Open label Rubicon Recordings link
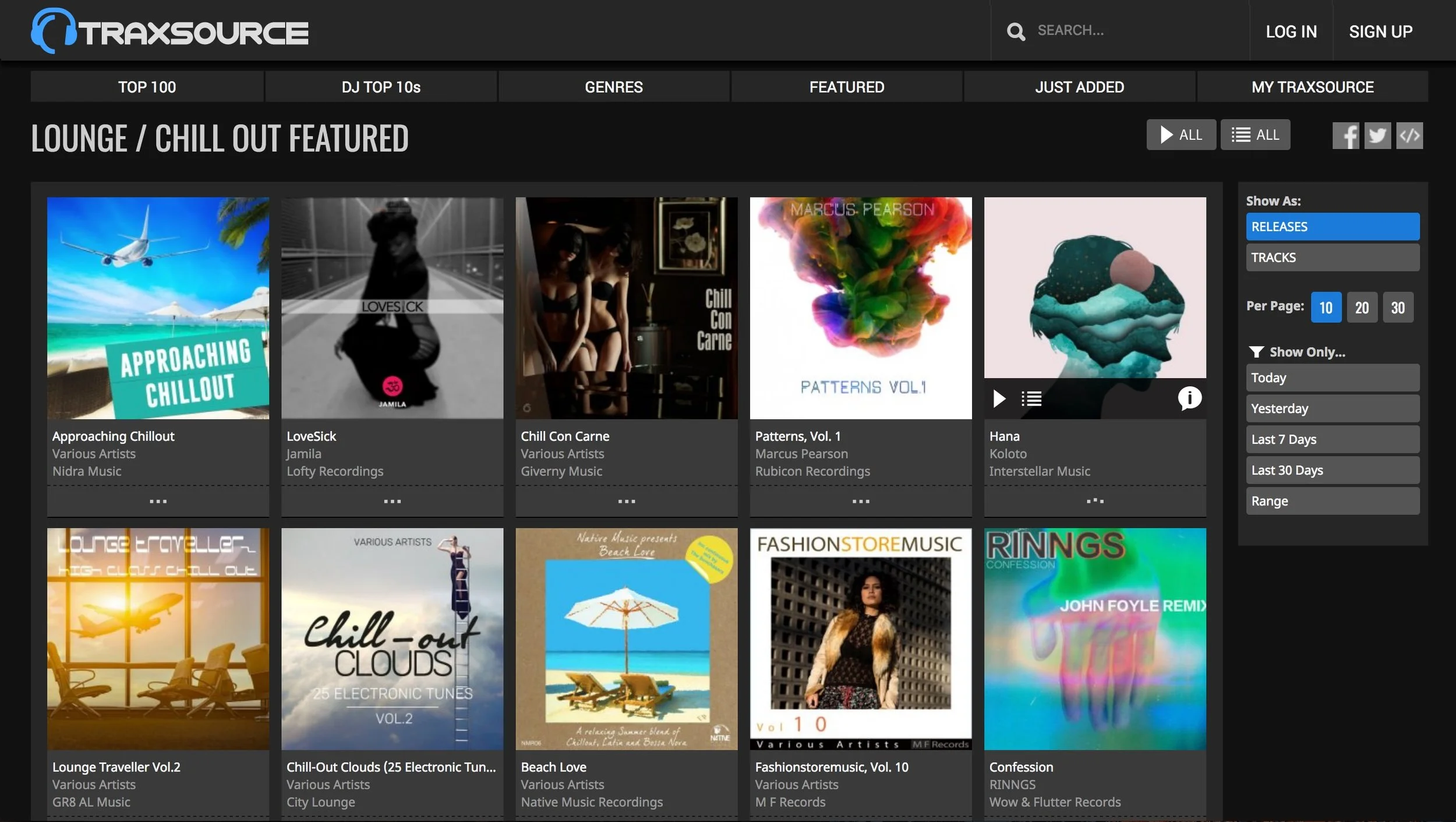Image resolution: width=1456 pixels, height=822 pixels. [812, 471]
